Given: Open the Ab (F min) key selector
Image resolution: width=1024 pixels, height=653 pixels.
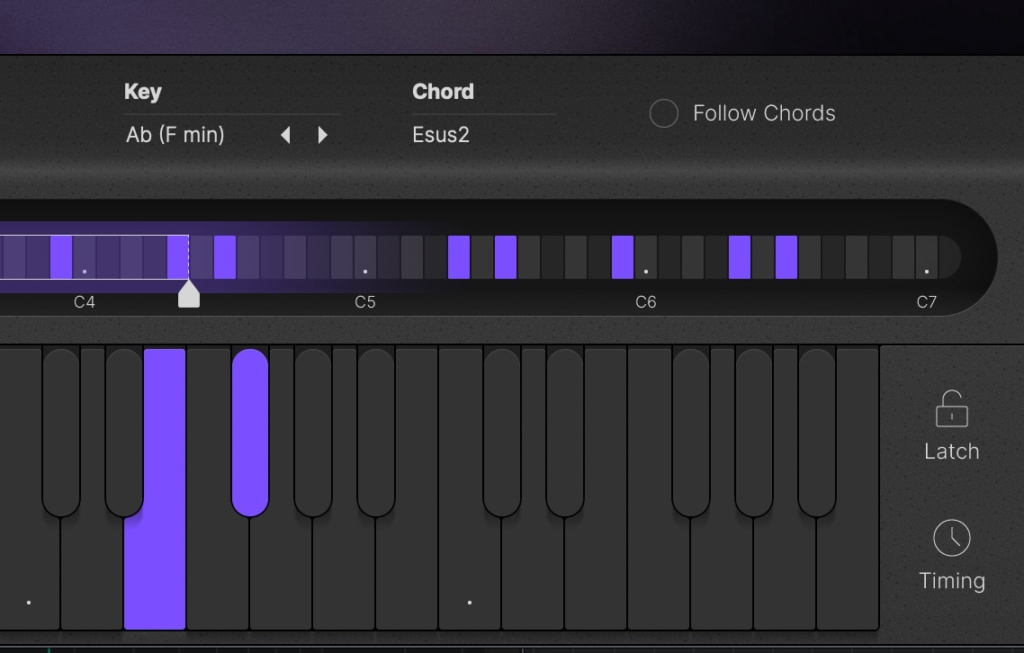Looking at the screenshot, I should click(x=175, y=135).
